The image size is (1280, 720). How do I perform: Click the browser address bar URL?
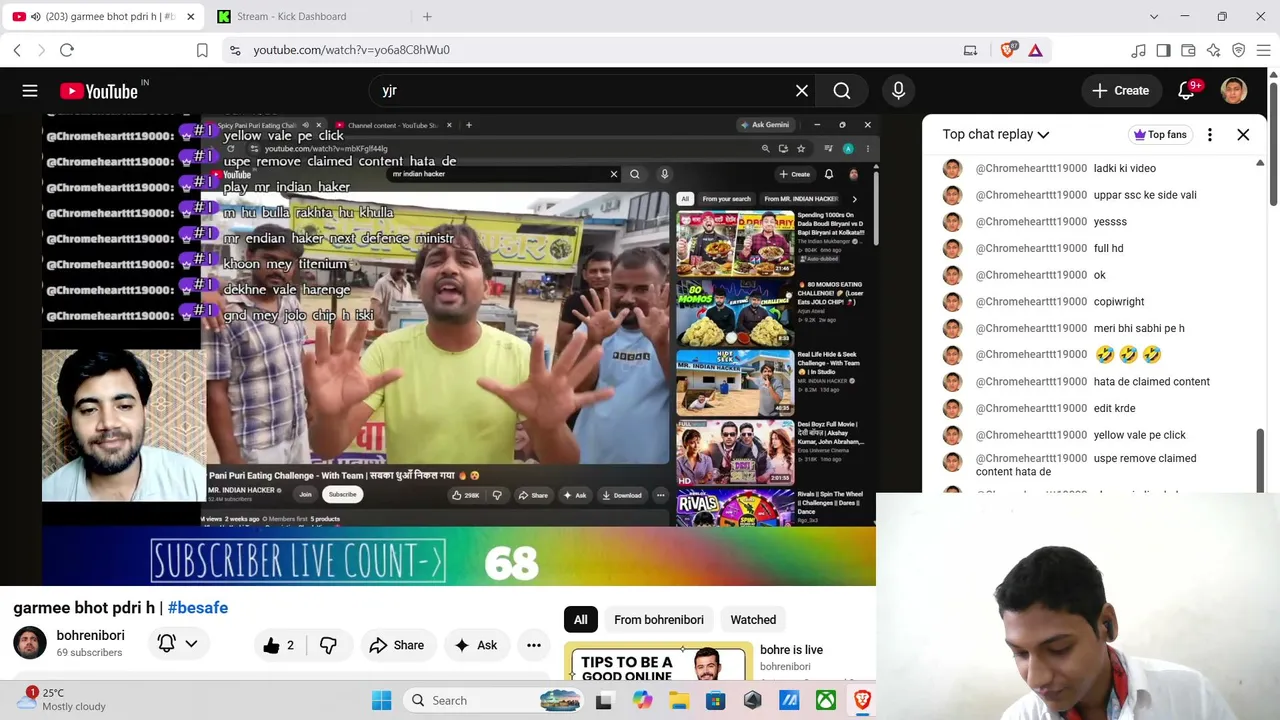[x=351, y=50]
